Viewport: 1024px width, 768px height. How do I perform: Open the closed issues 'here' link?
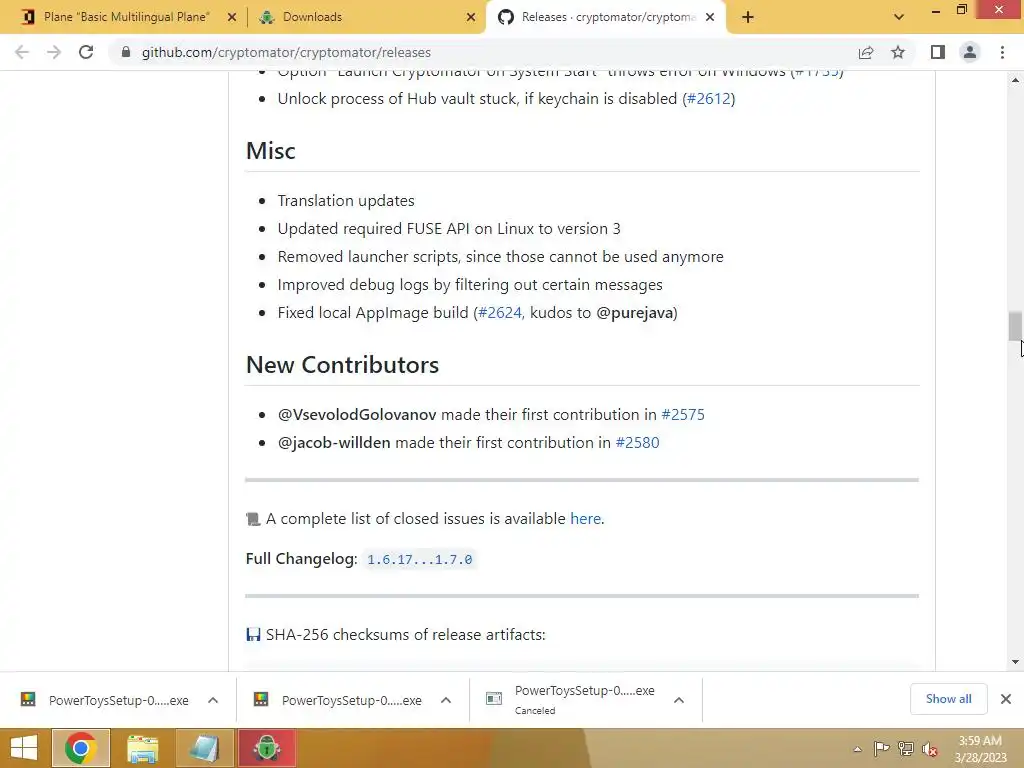coord(585,519)
